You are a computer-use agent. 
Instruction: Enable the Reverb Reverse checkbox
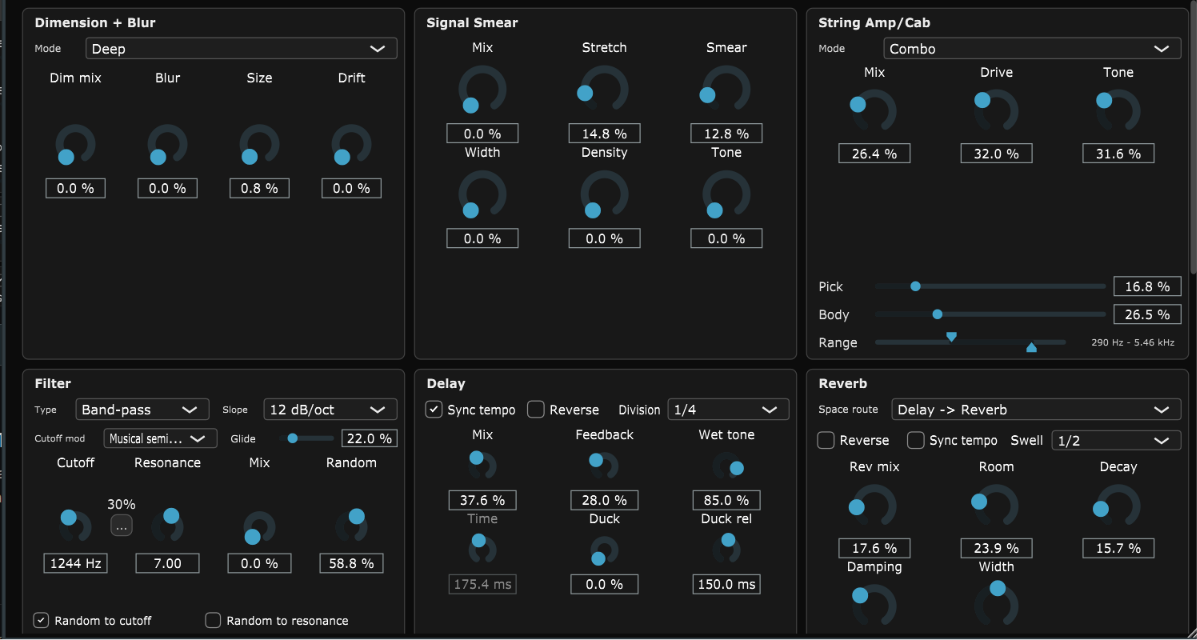pos(825,441)
